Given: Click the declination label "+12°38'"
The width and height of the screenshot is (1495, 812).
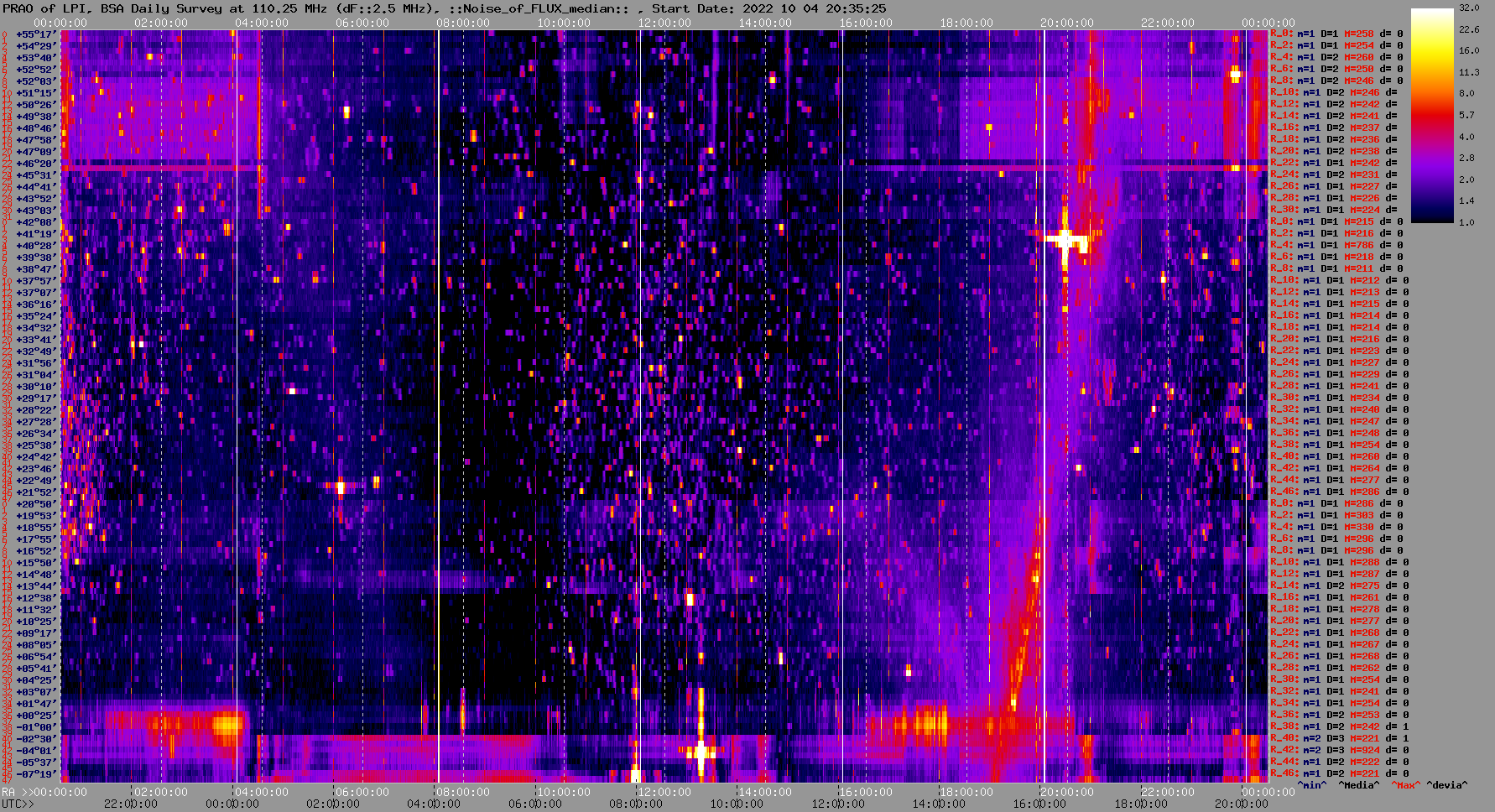Looking at the screenshot, I should point(35,598).
